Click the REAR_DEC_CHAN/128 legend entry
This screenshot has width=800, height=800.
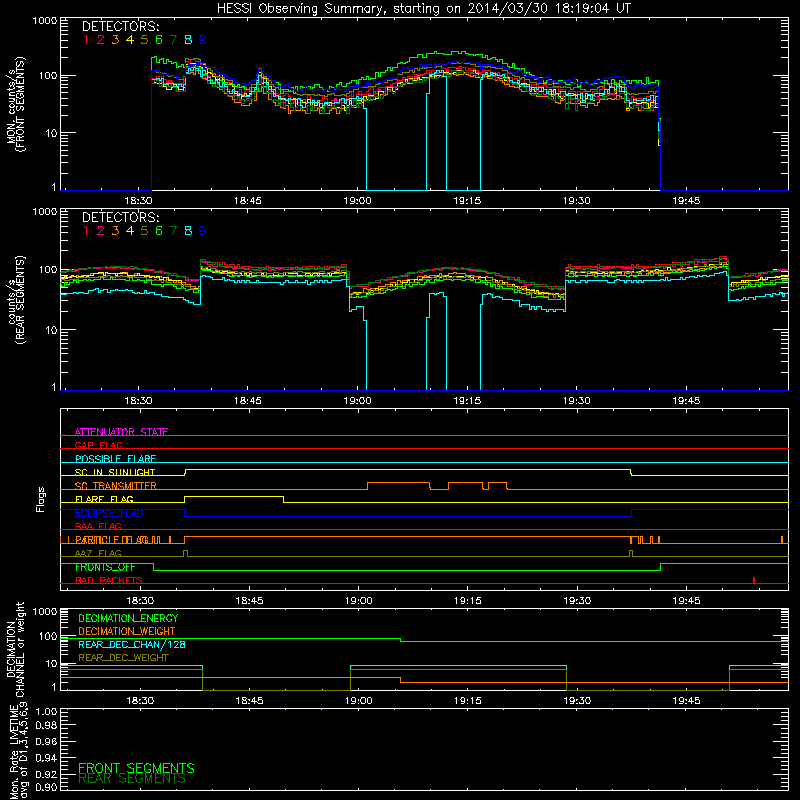132,644
